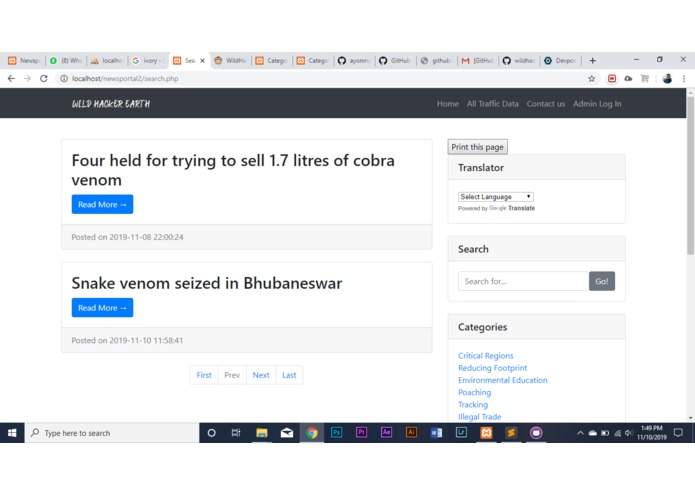The image size is (695, 494).
Task: Open Task View on the taskbar
Action: pos(236,433)
